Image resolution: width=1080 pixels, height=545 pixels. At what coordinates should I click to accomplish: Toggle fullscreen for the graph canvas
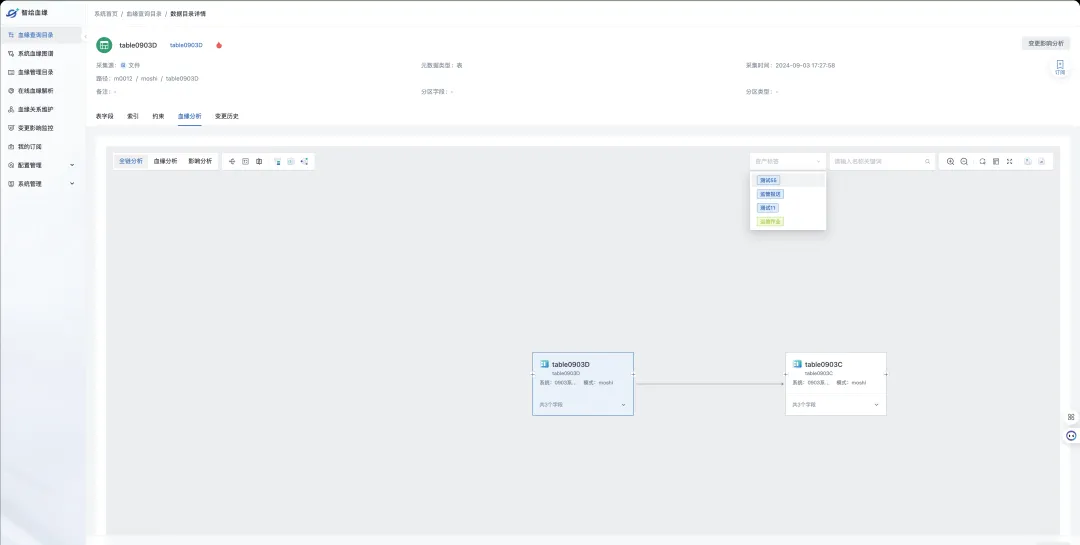[x=1010, y=161]
